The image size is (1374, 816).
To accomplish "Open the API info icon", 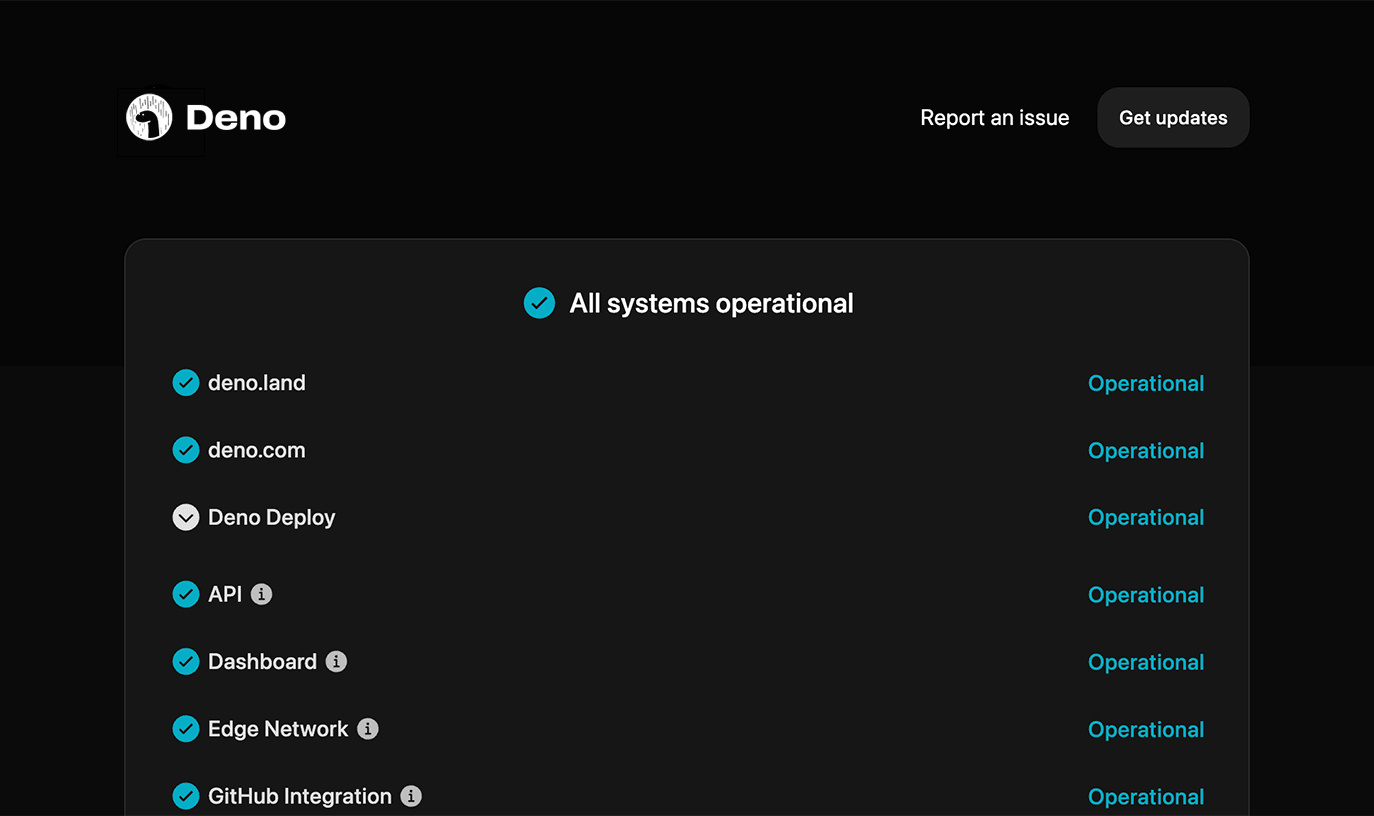I will tap(262, 594).
